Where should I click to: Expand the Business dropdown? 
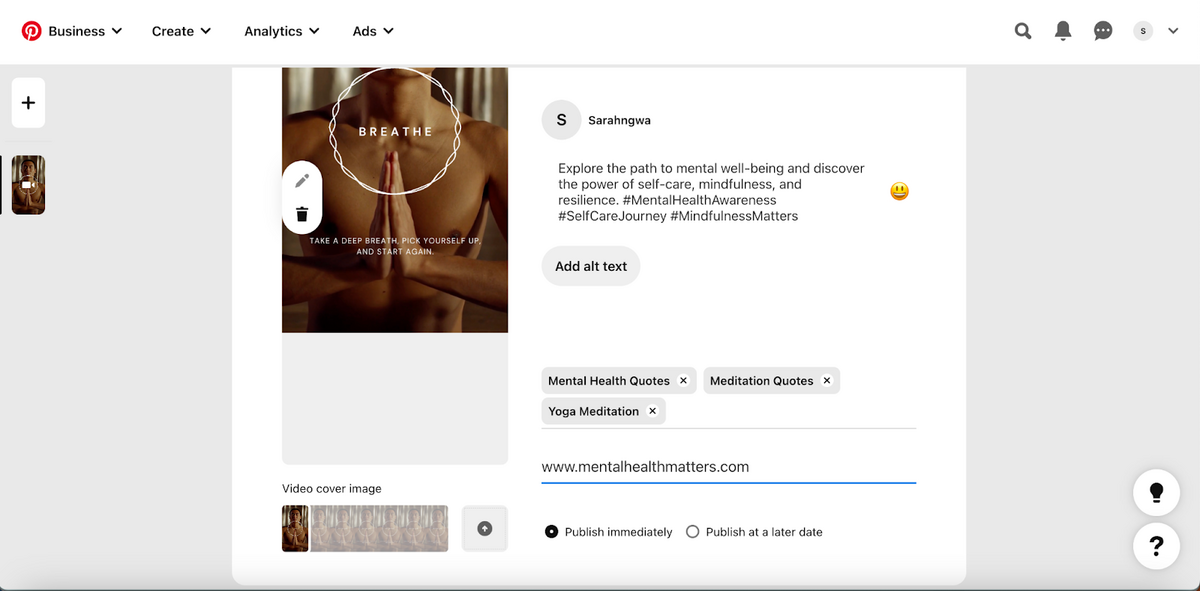tap(80, 30)
